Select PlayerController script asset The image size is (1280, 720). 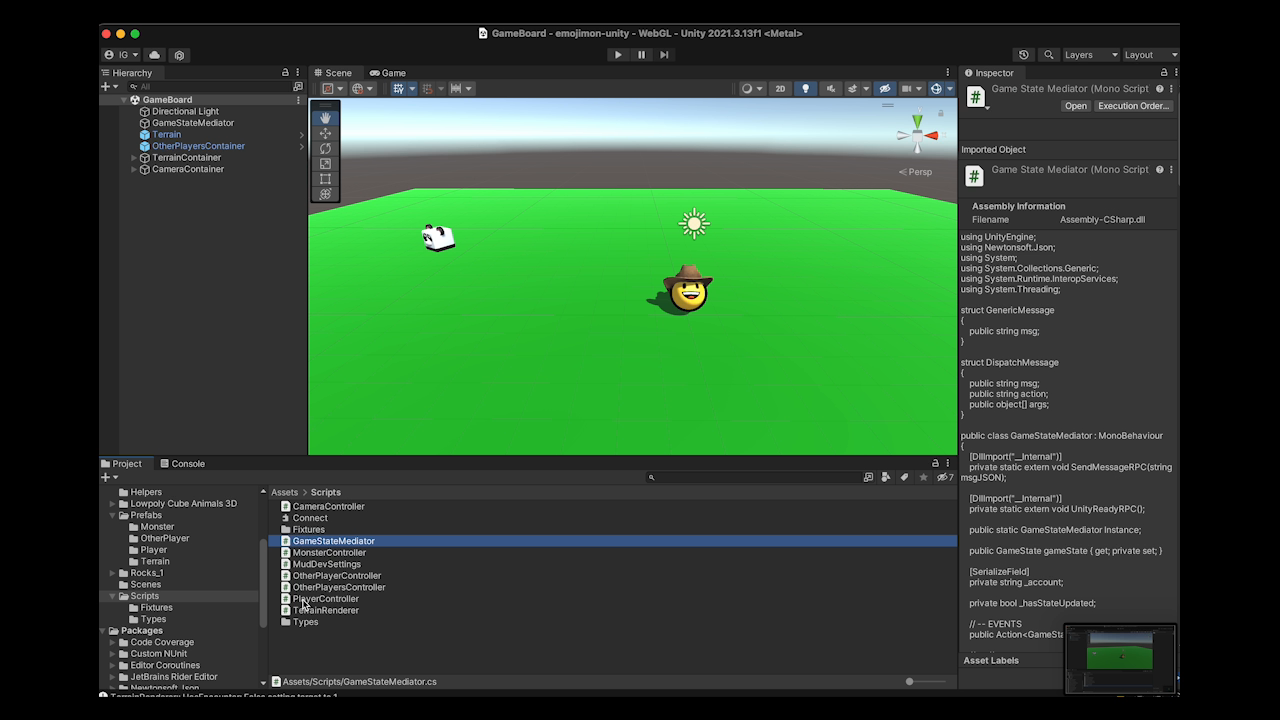325,599
